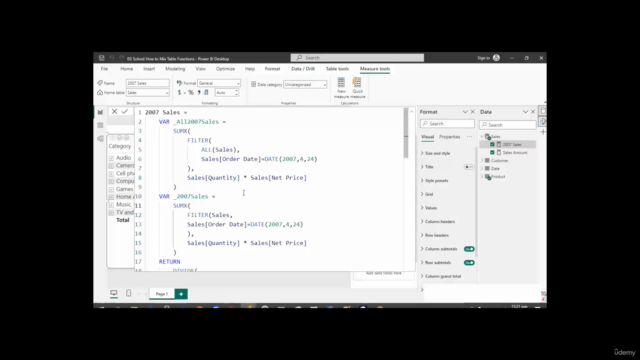Click the Format pane search box
This screenshot has width=640, height=360.
[x=447, y=124]
